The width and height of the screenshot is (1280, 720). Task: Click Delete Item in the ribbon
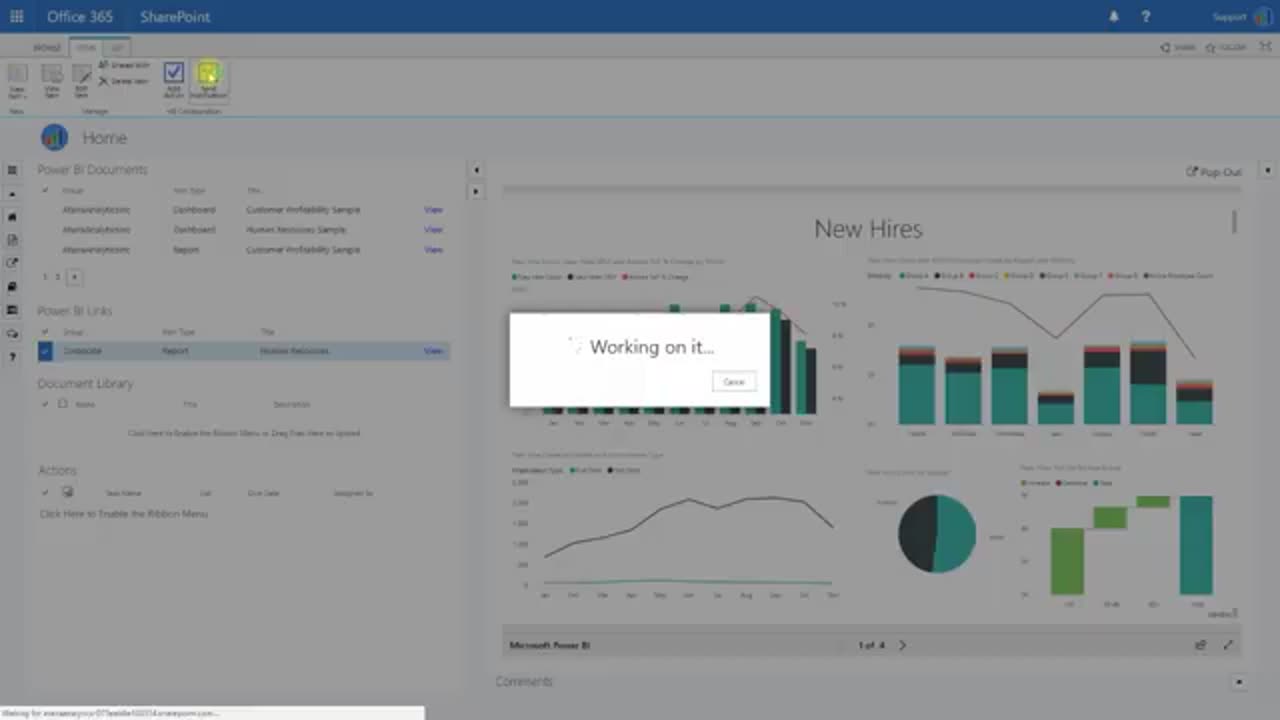124,81
